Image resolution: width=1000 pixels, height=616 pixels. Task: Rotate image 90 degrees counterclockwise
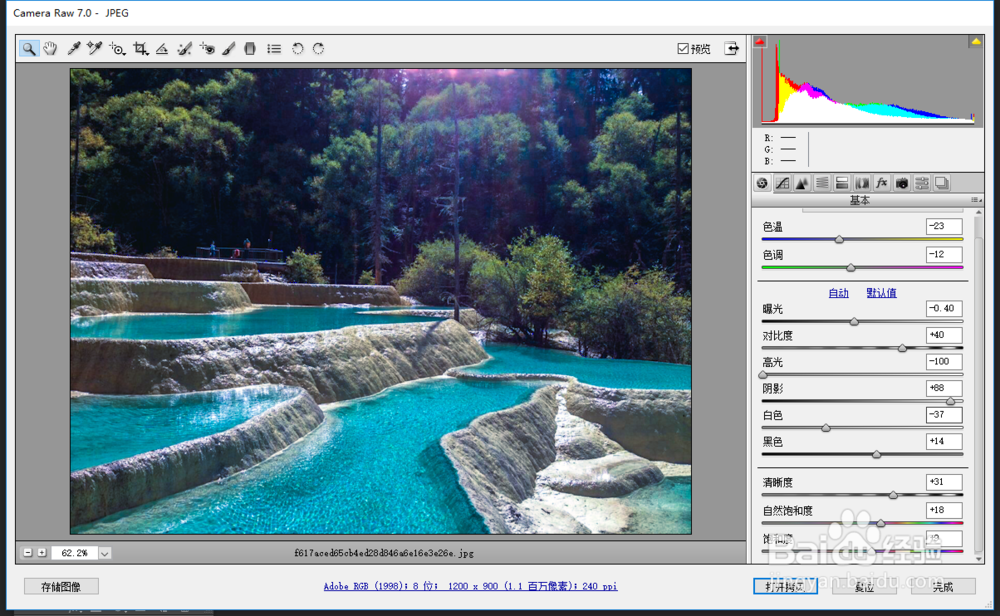coord(297,48)
